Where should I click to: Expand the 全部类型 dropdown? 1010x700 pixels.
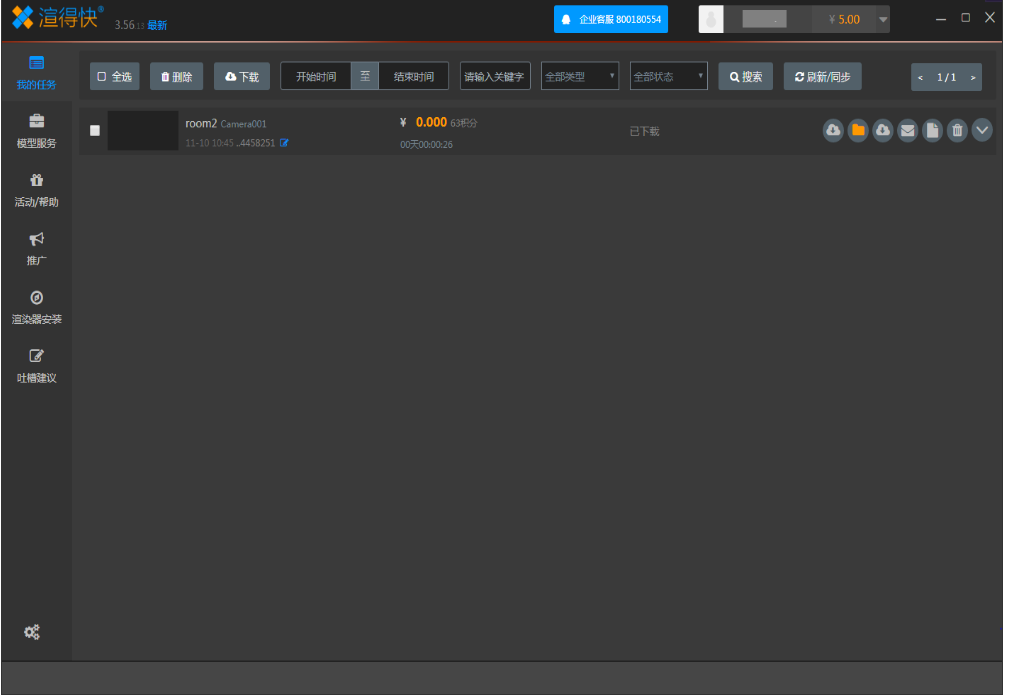pos(580,77)
